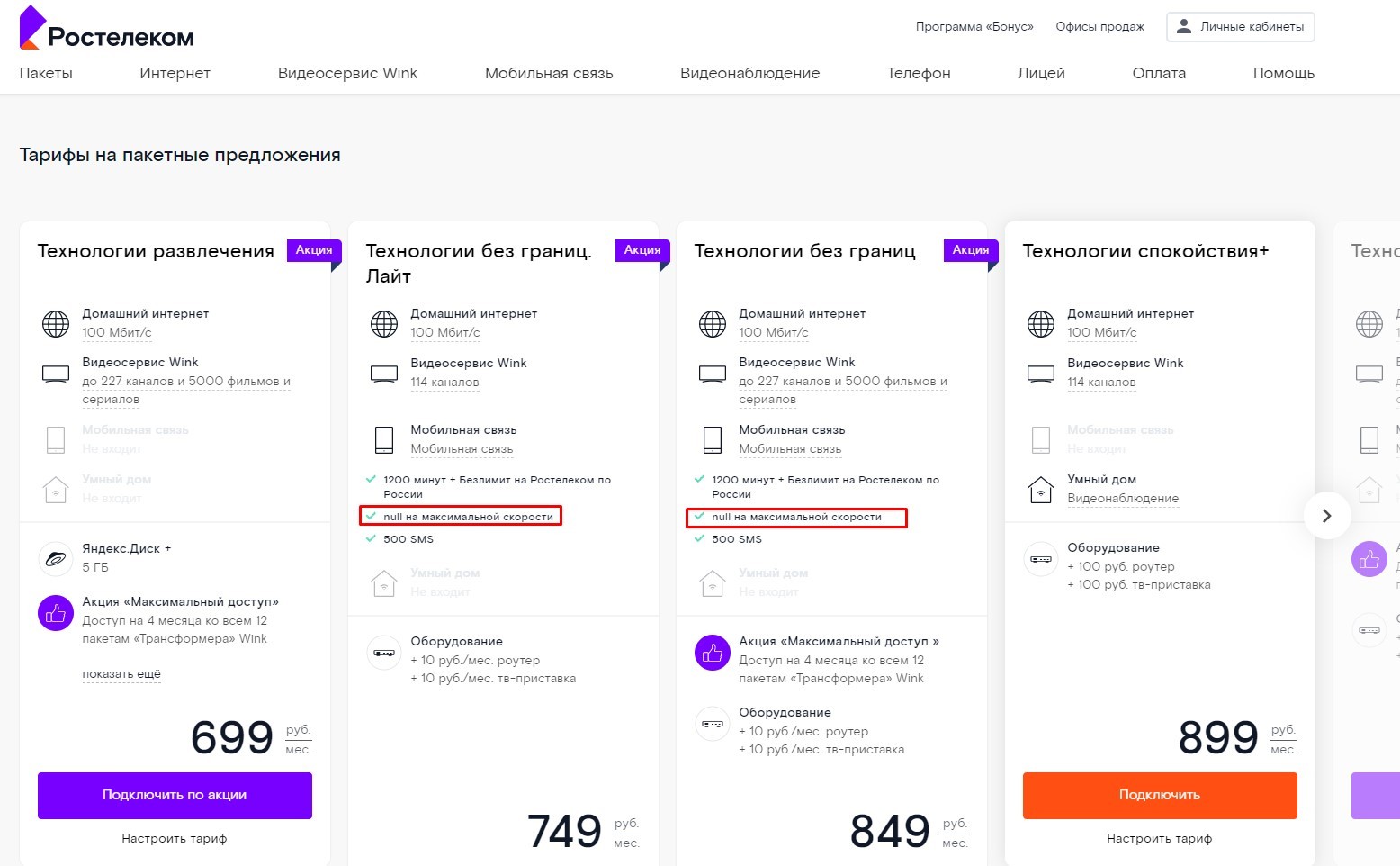Open Мобильная связь menu item

(549, 73)
